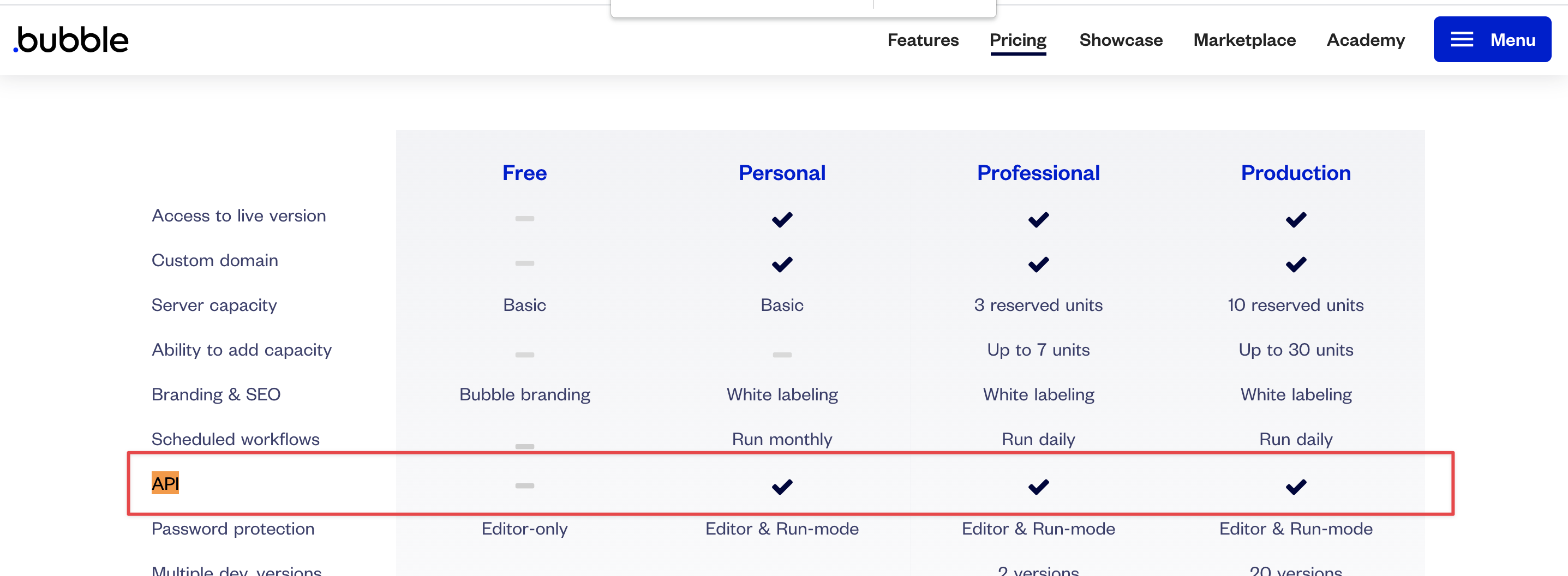Click the highlighted 'API' row label
Screen dimensions: 1568x576
(x=165, y=484)
